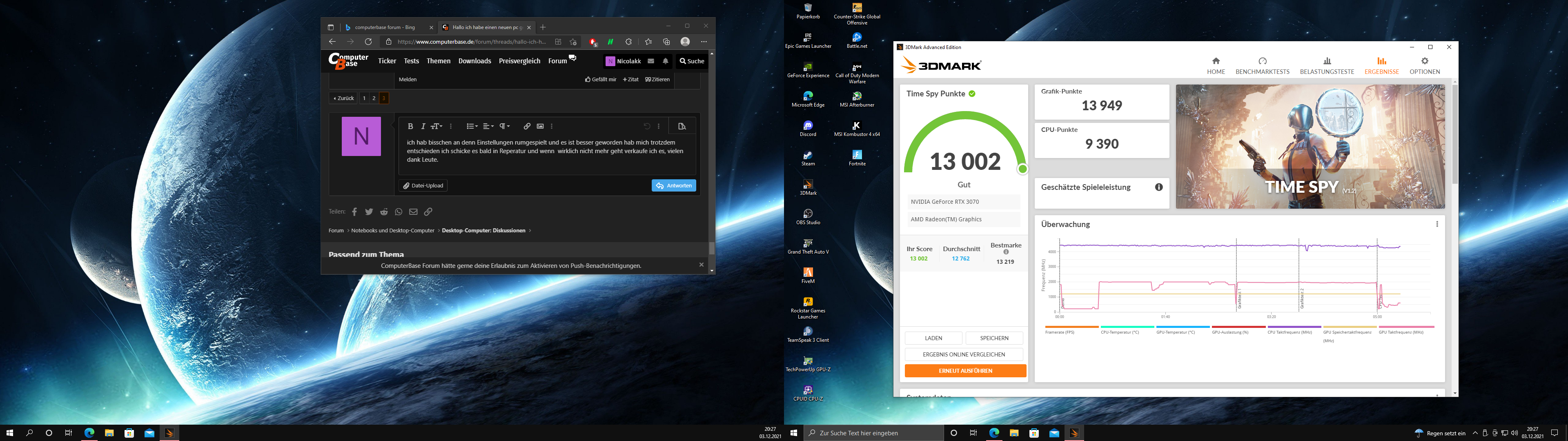Click the insert image icon in editor
This screenshot has height=441, width=1568.
540,126
